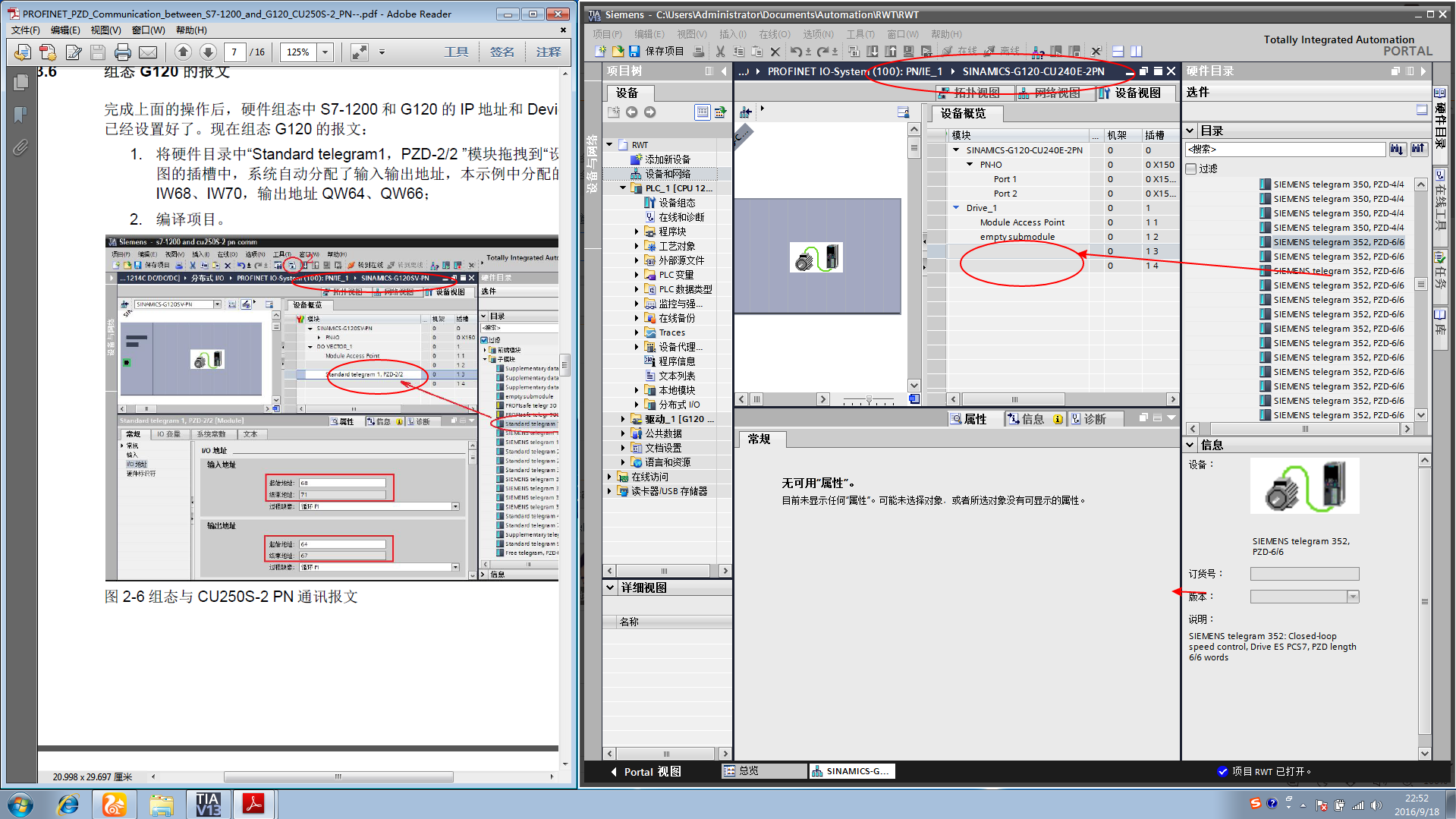
Task: Click the download to device icon
Action: [x=873, y=51]
